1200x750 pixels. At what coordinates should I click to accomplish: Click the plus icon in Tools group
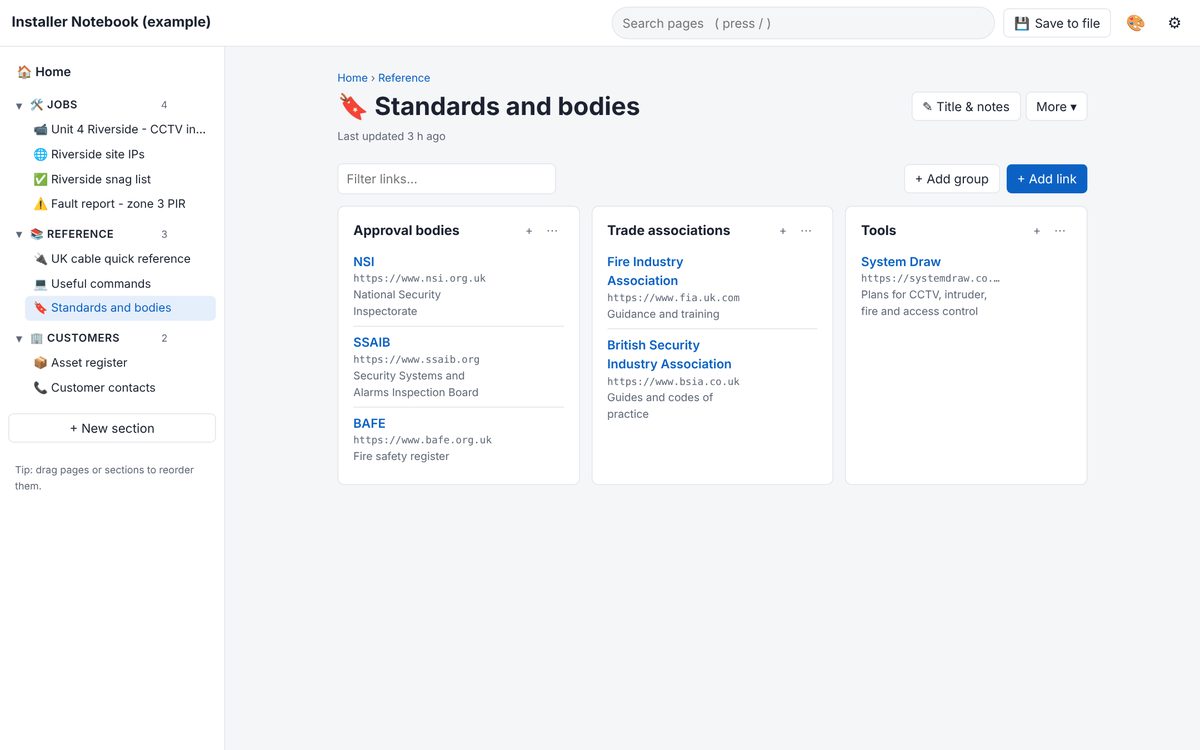1037,231
